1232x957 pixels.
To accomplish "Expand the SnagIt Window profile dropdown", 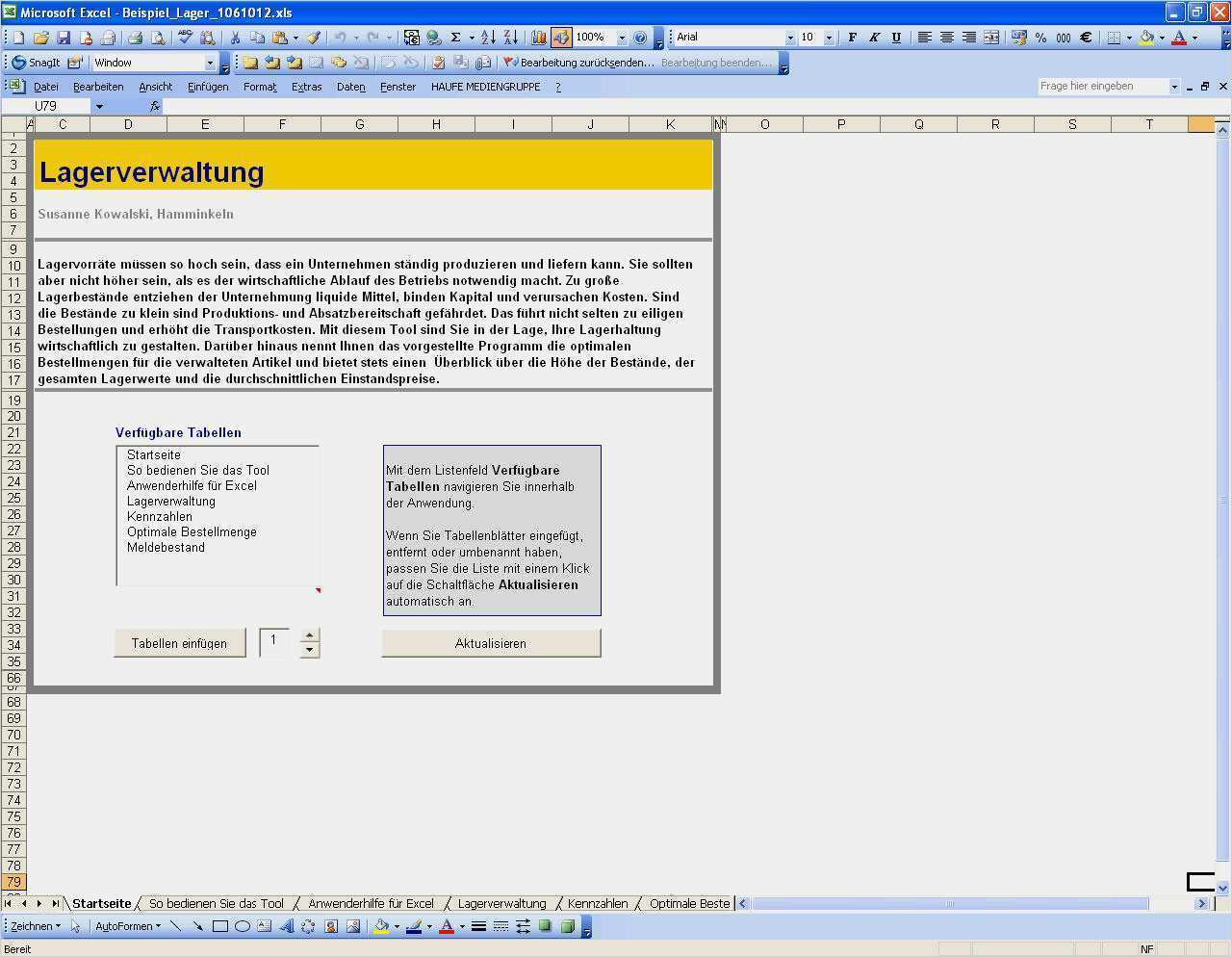I will (210, 63).
